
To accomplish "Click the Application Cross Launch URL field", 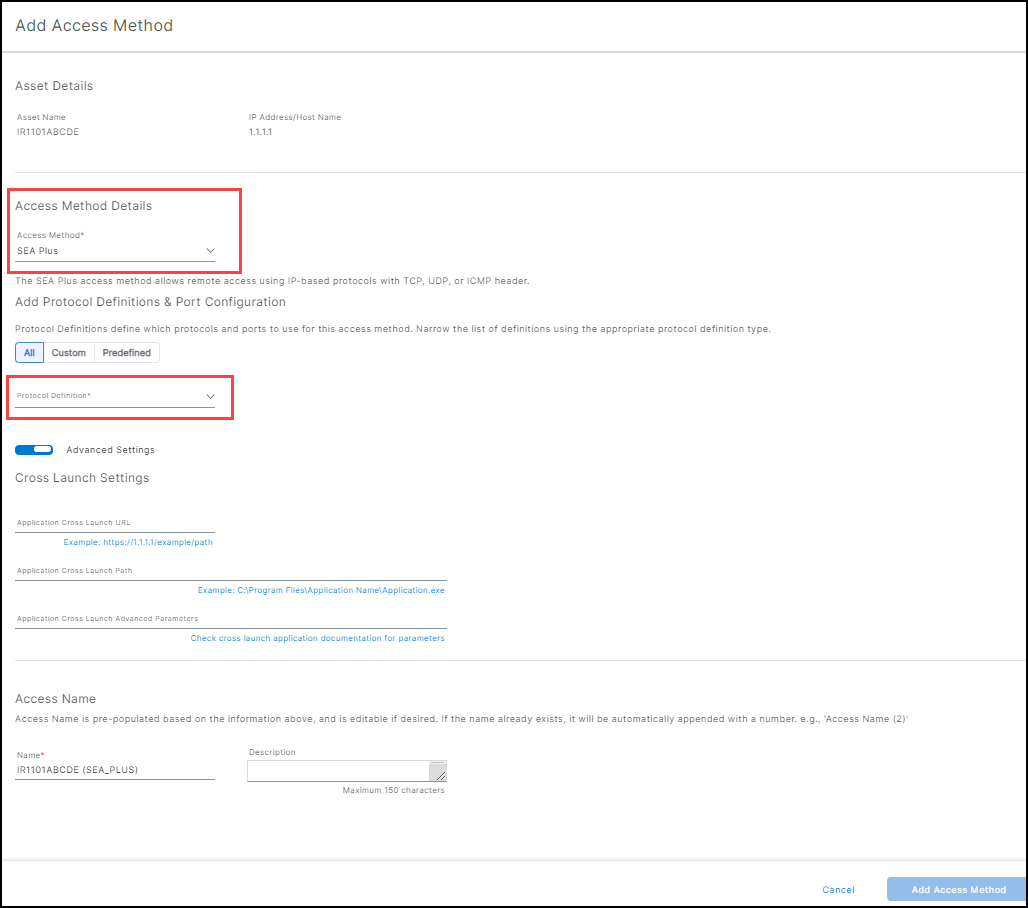I will 115,523.
